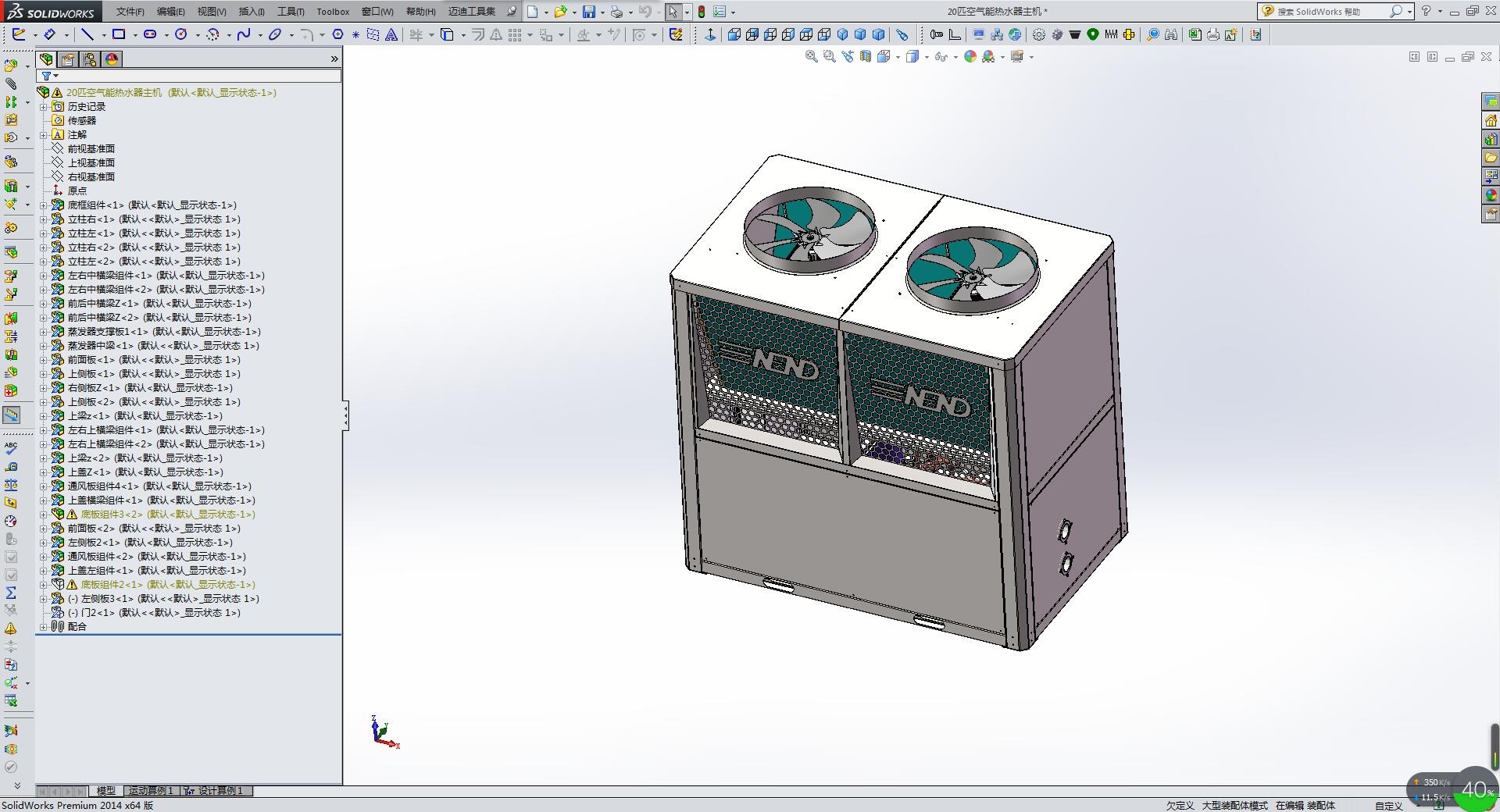
Task: Select the Corner Rectangle sketch tool
Action: click(x=119, y=34)
